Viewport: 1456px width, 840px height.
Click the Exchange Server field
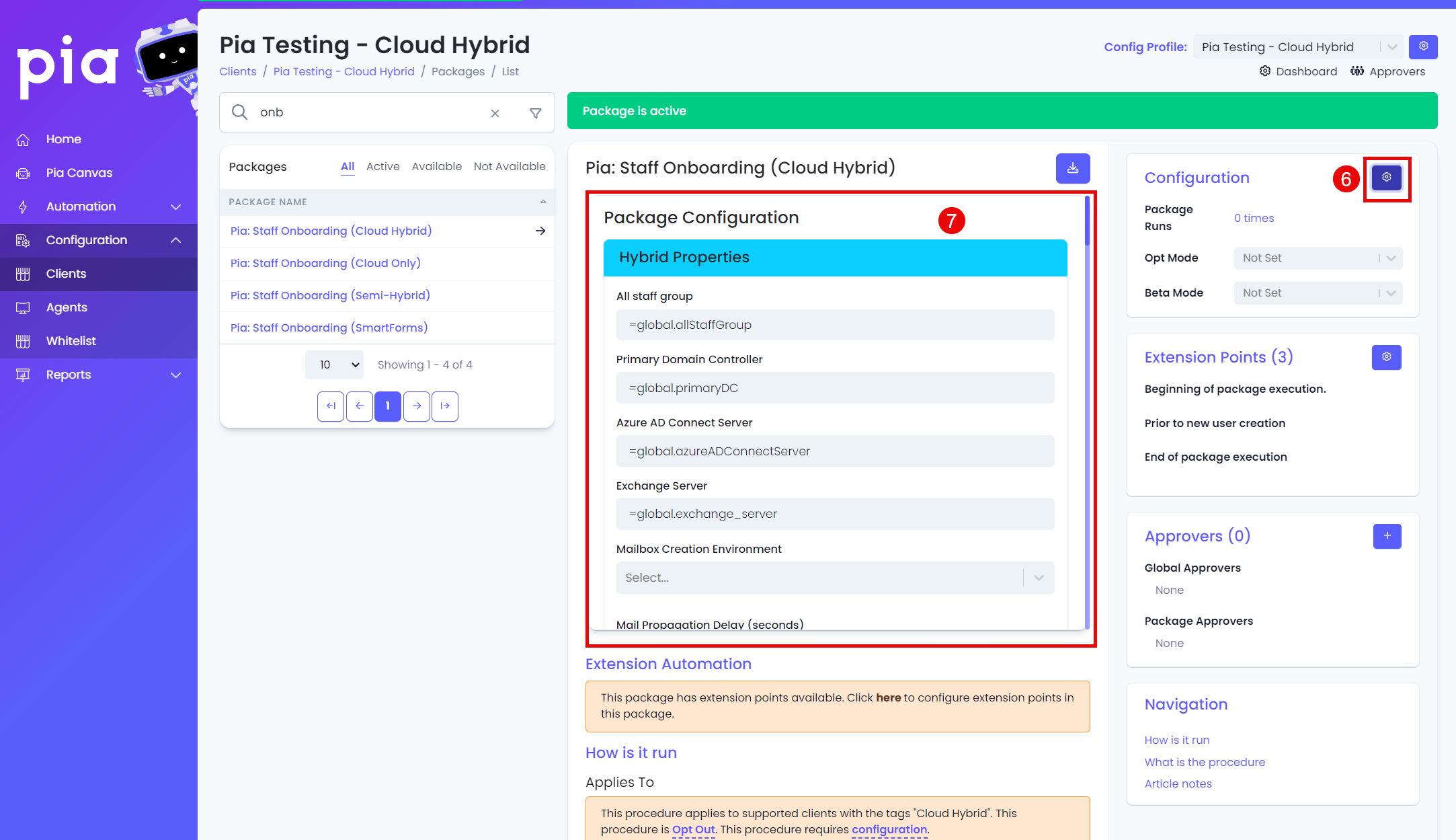[x=835, y=514]
